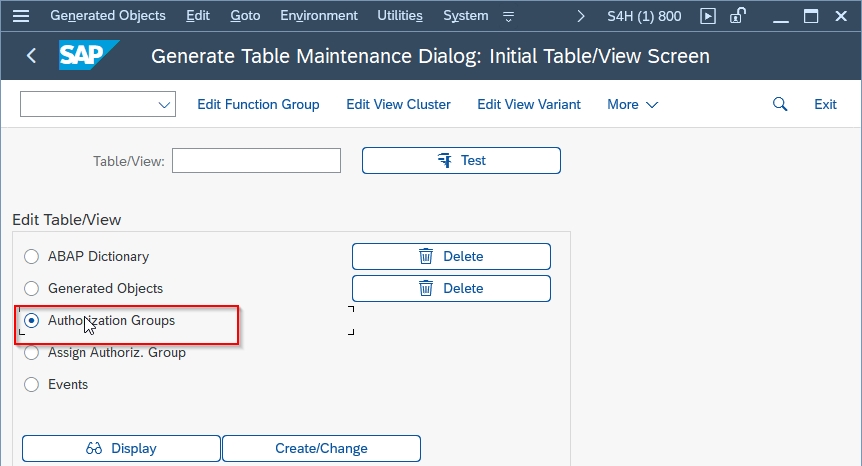The image size is (862, 466).
Task: Open the hamburger main menu icon
Action: coord(21,16)
